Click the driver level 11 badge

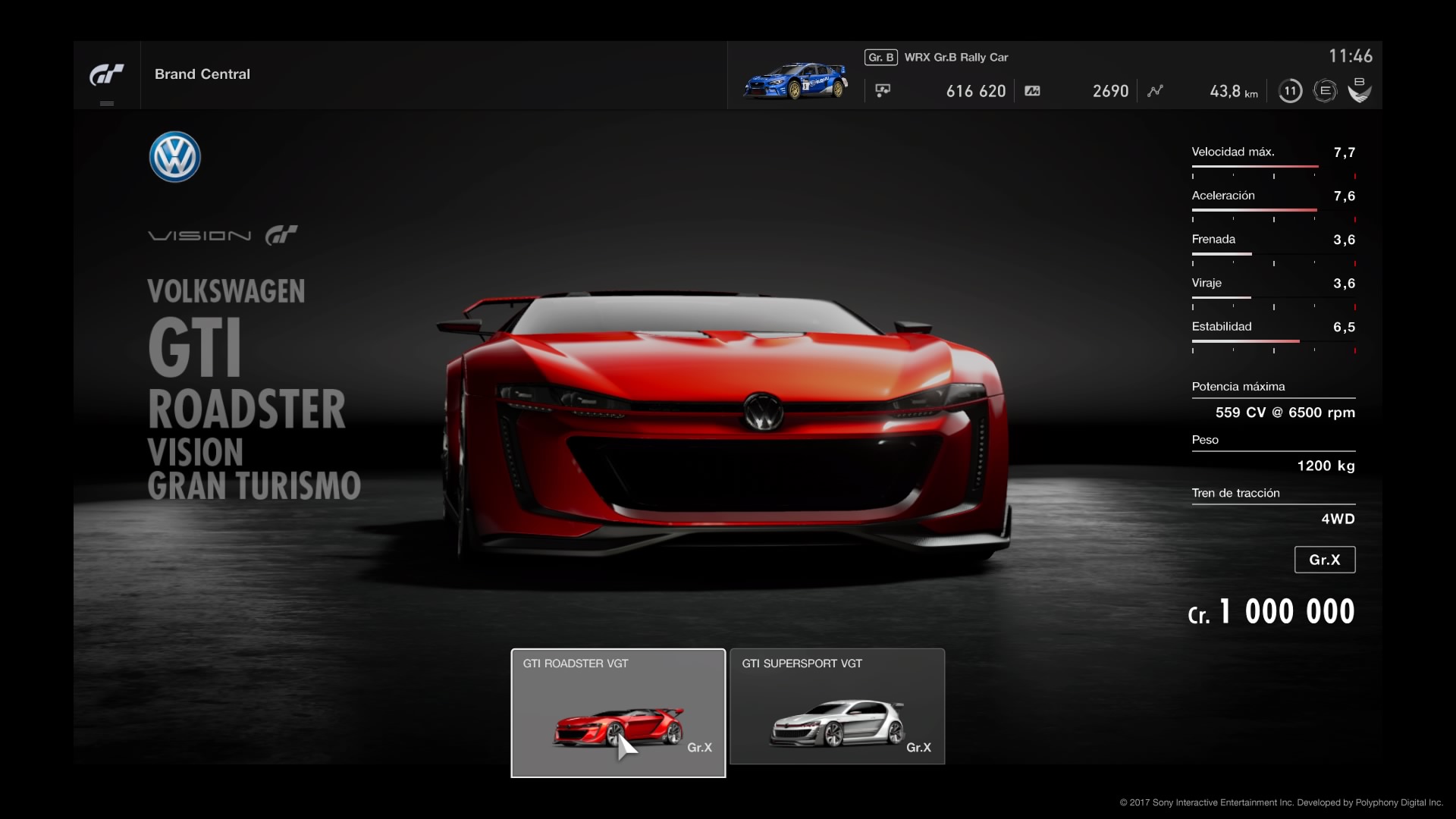click(1290, 91)
